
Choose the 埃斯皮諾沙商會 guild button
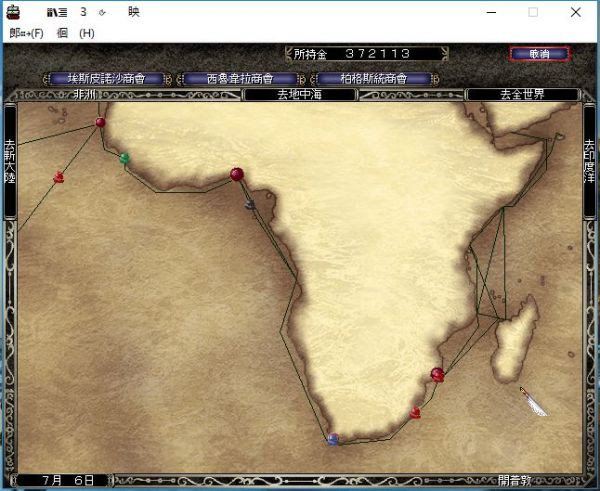[105, 78]
